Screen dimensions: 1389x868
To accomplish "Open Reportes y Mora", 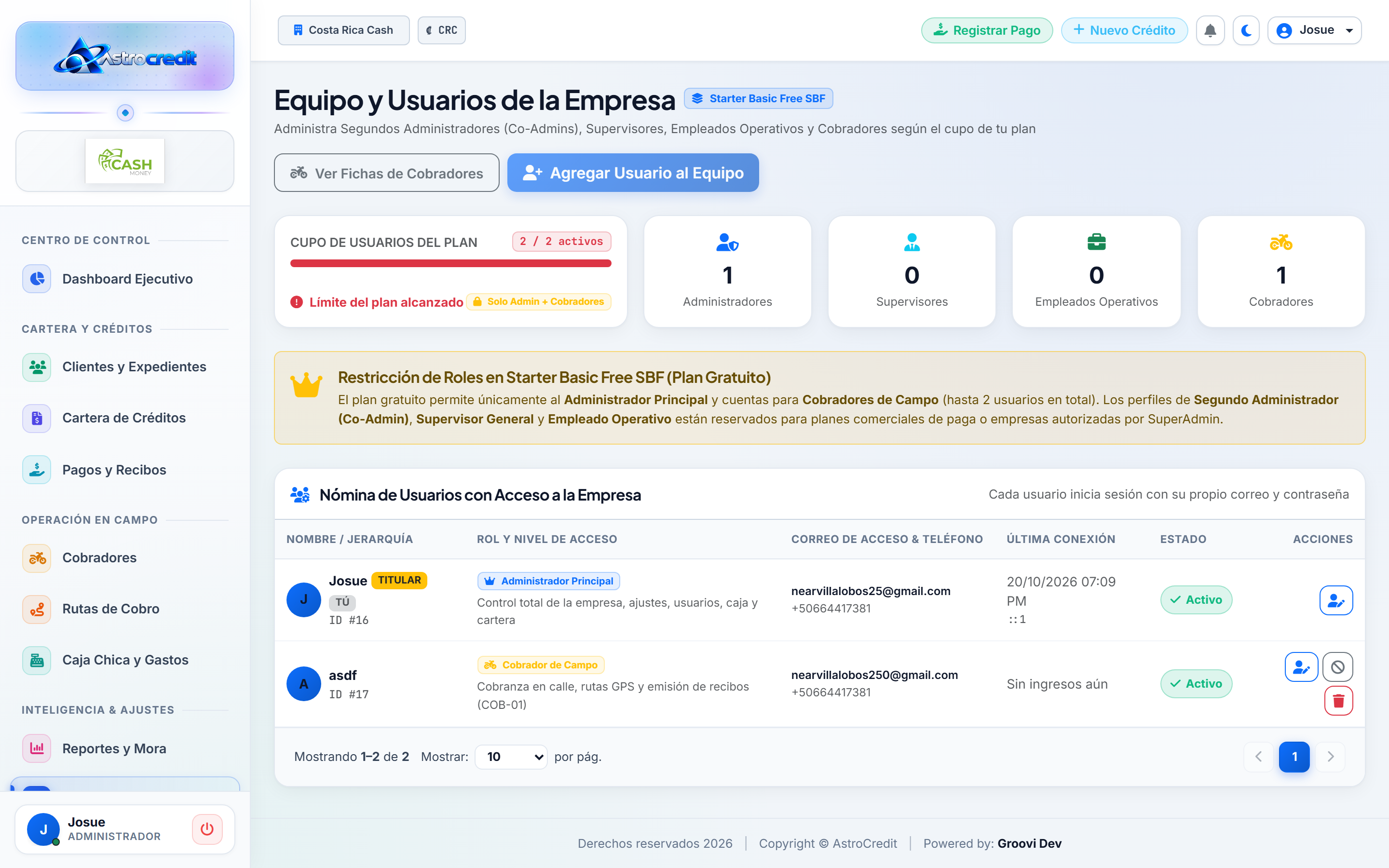I will coord(124,748).
